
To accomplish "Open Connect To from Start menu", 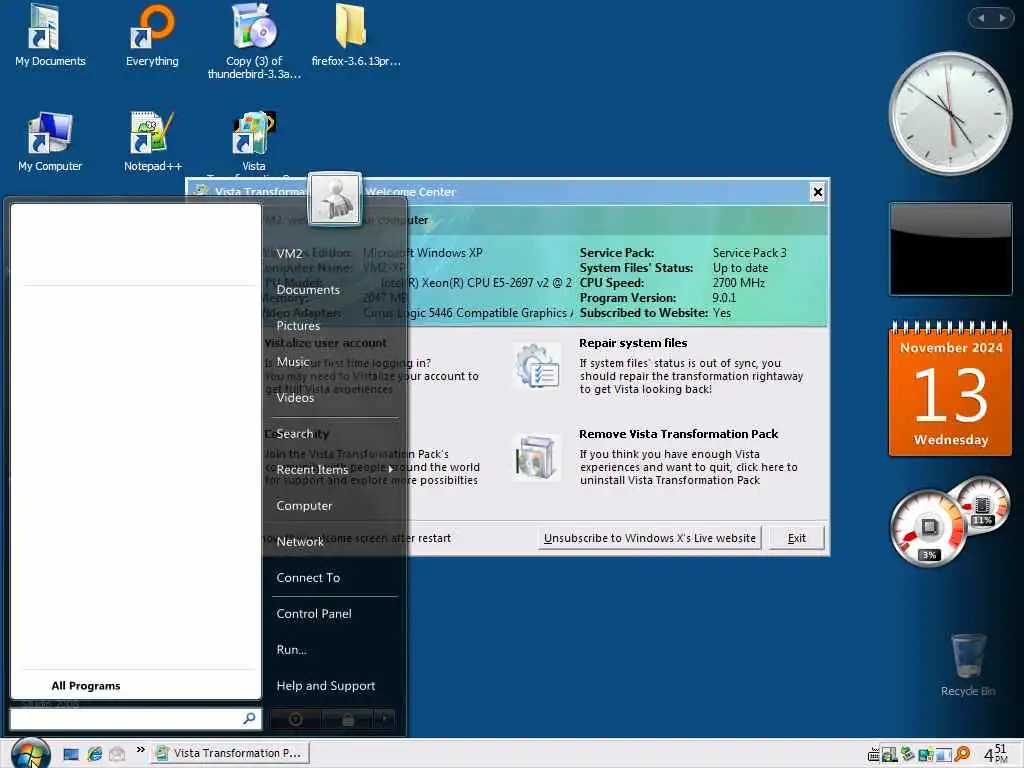I will pyautogui.click(x=308, y=577).
